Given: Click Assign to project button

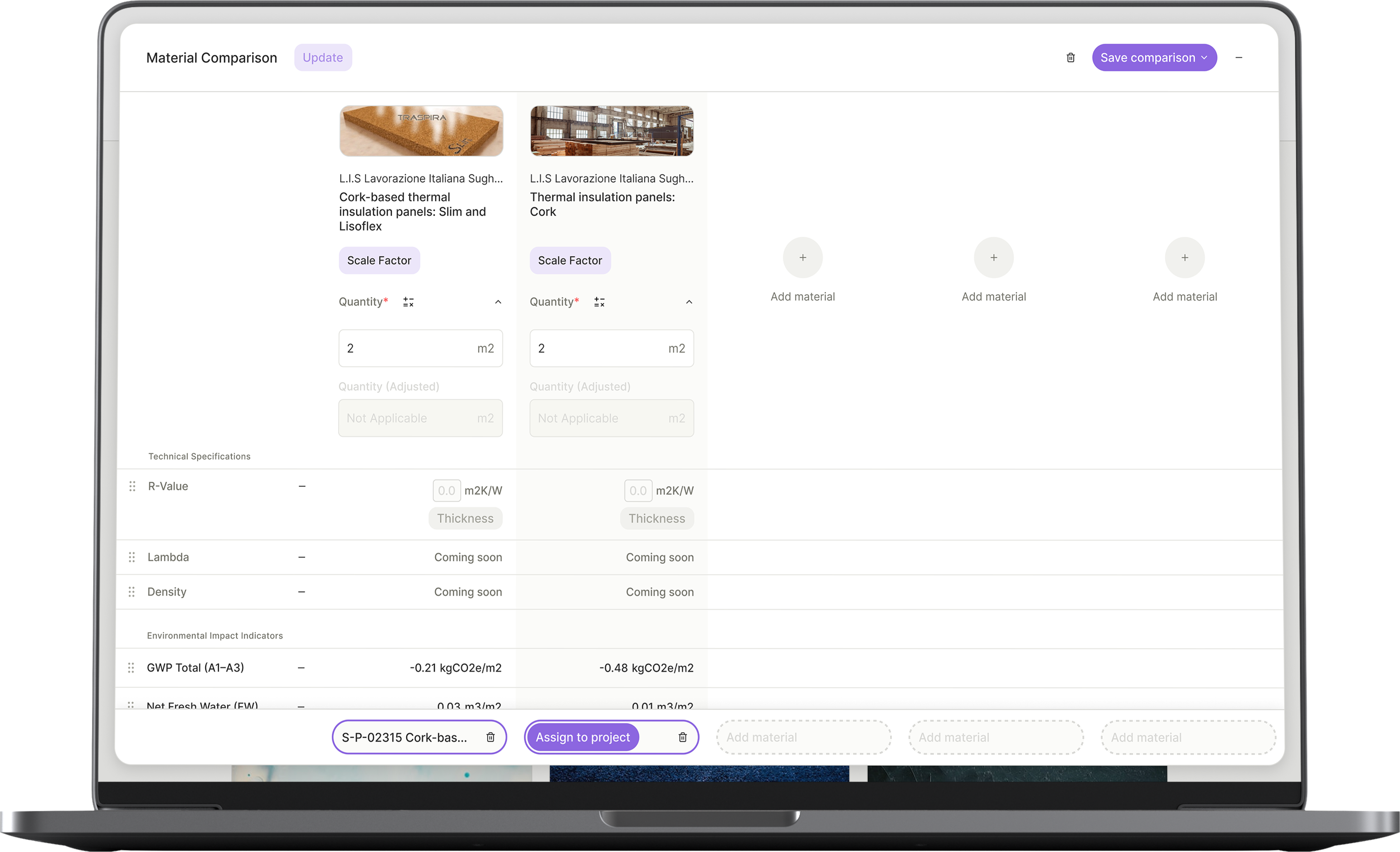Looking at the screenshot, I should click(583, 737).
